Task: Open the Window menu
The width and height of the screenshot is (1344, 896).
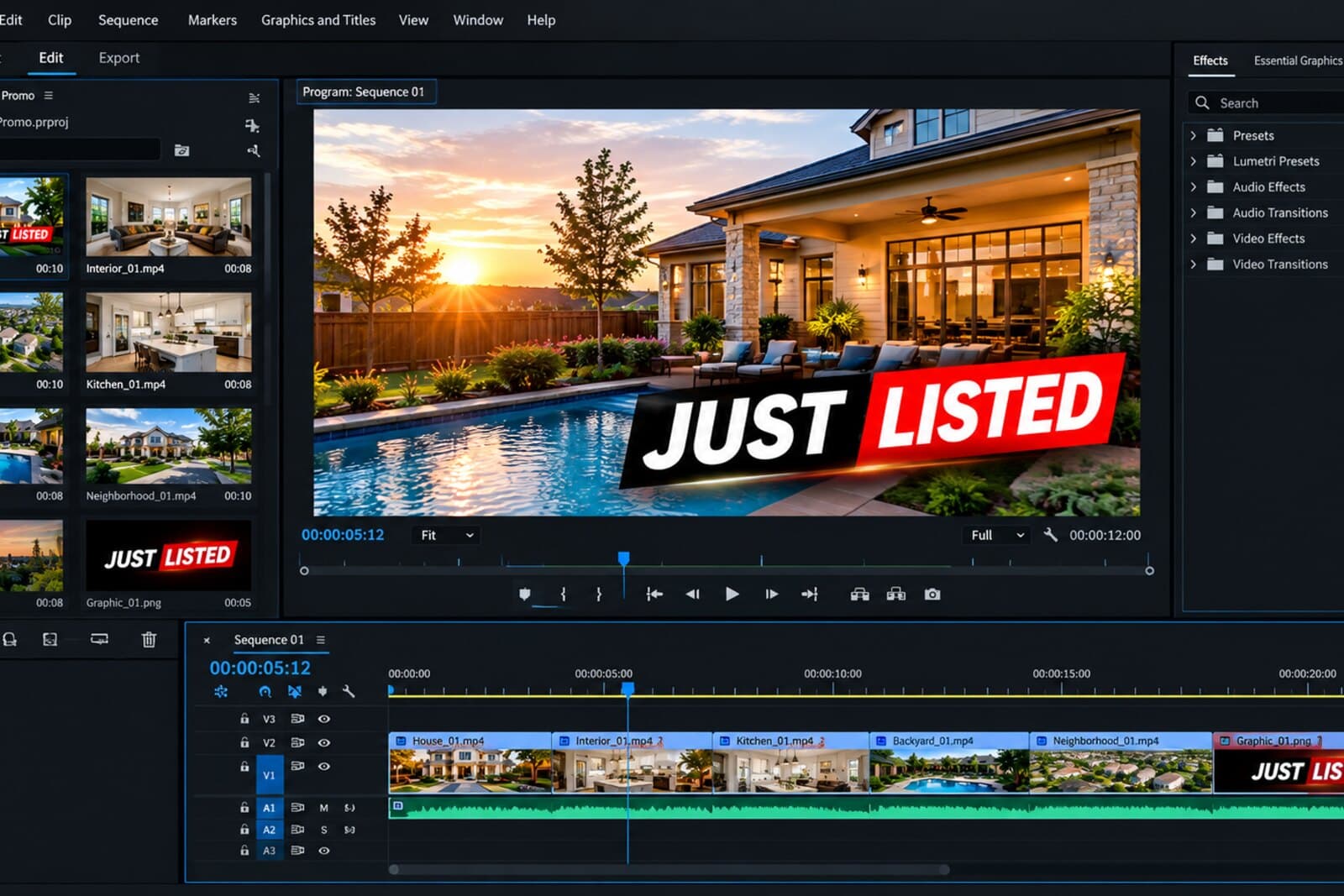Action: pyautogui.click(x=478, y=20)
